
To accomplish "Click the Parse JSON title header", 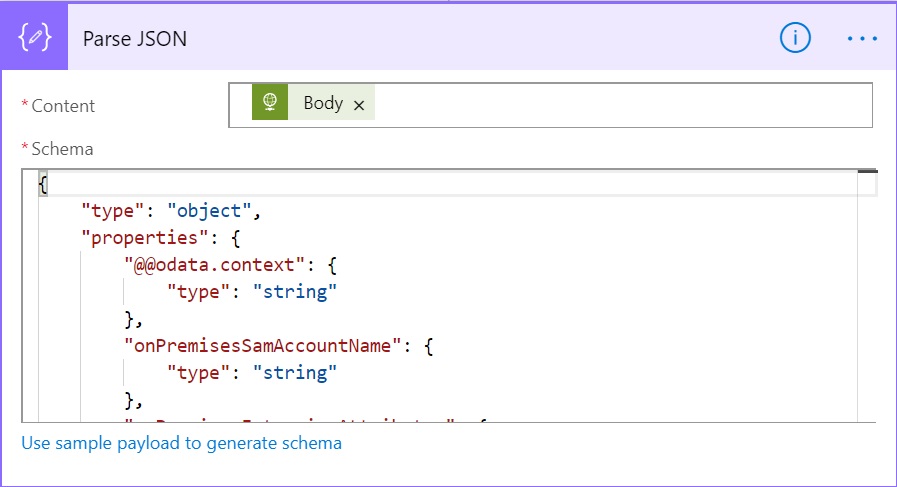I will tap(135, 38).
